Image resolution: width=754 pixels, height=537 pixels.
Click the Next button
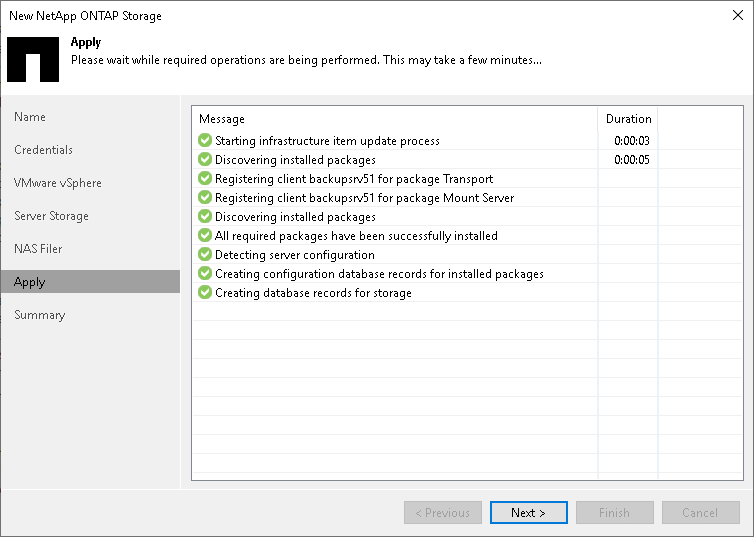click(x=528, y=512)
